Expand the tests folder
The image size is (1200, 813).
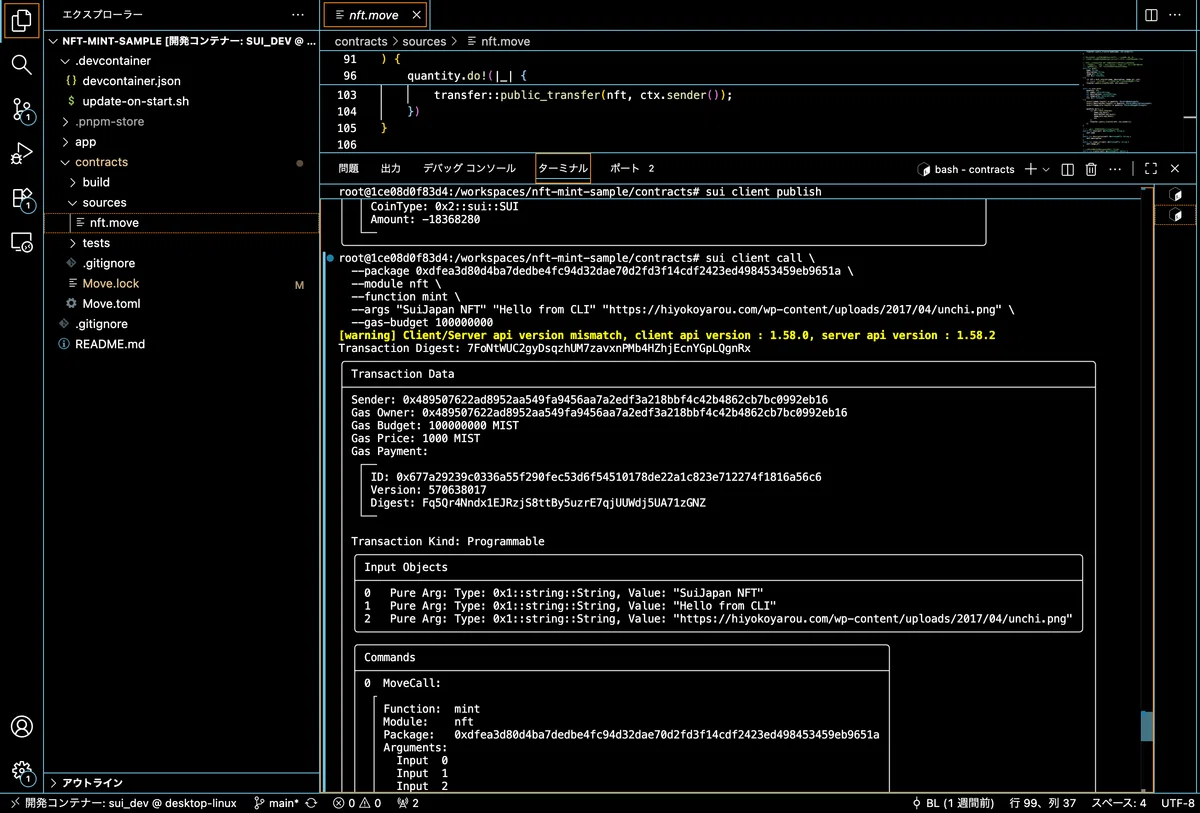click(181, 243)
